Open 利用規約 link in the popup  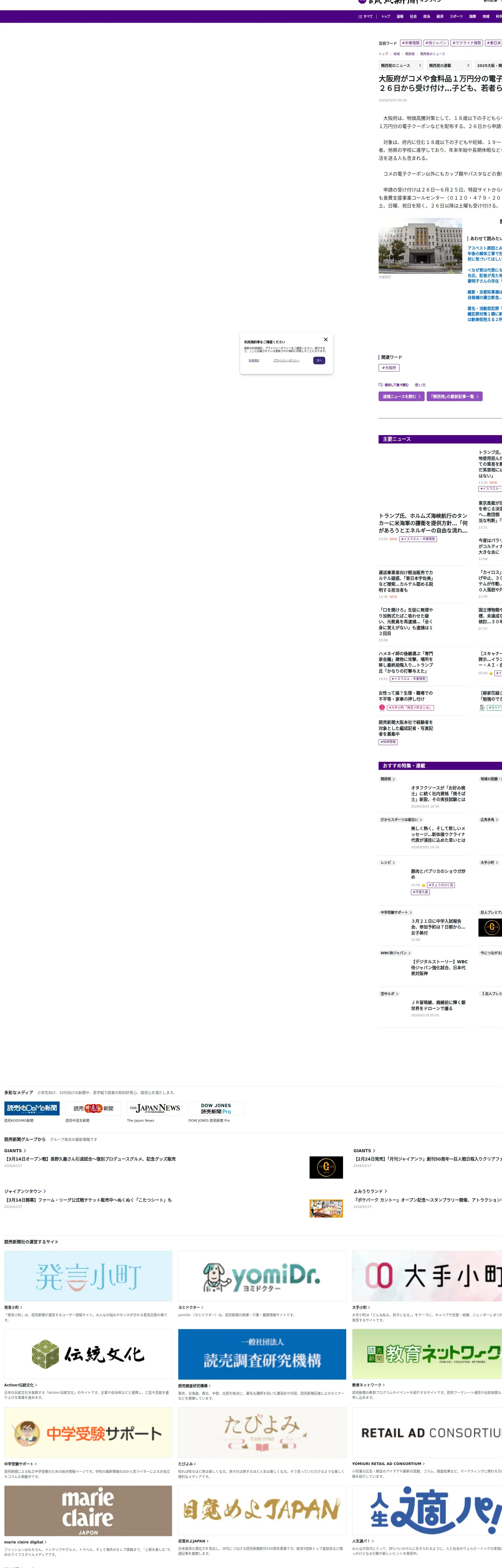pos(254,360)
